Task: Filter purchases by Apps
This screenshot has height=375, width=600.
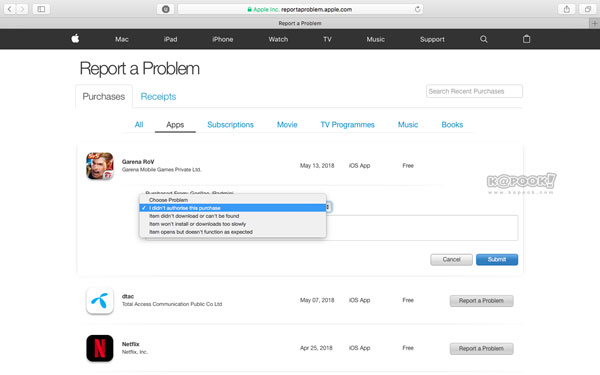Action: (175, 125)
